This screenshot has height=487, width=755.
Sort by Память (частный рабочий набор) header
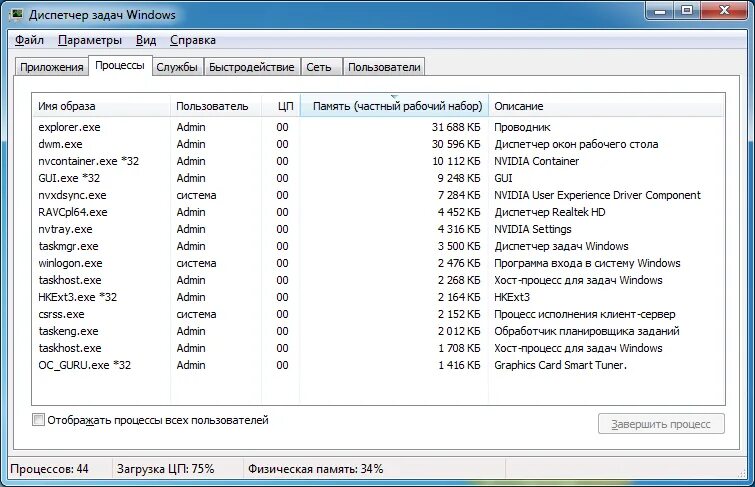pyautogui.click(x=394, y=106)
